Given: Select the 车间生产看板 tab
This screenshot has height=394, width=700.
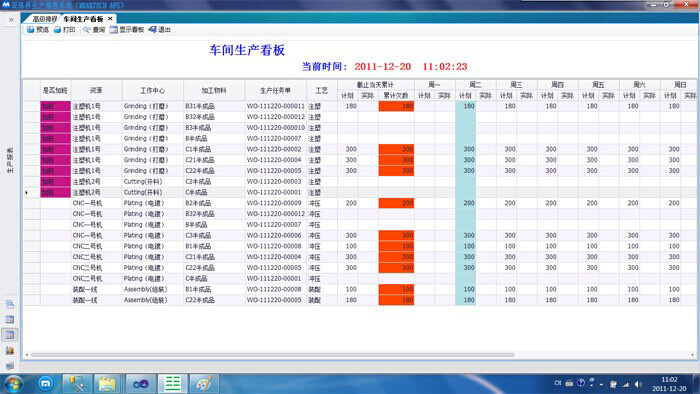Looking at the screenshot, I should [83, 19].
